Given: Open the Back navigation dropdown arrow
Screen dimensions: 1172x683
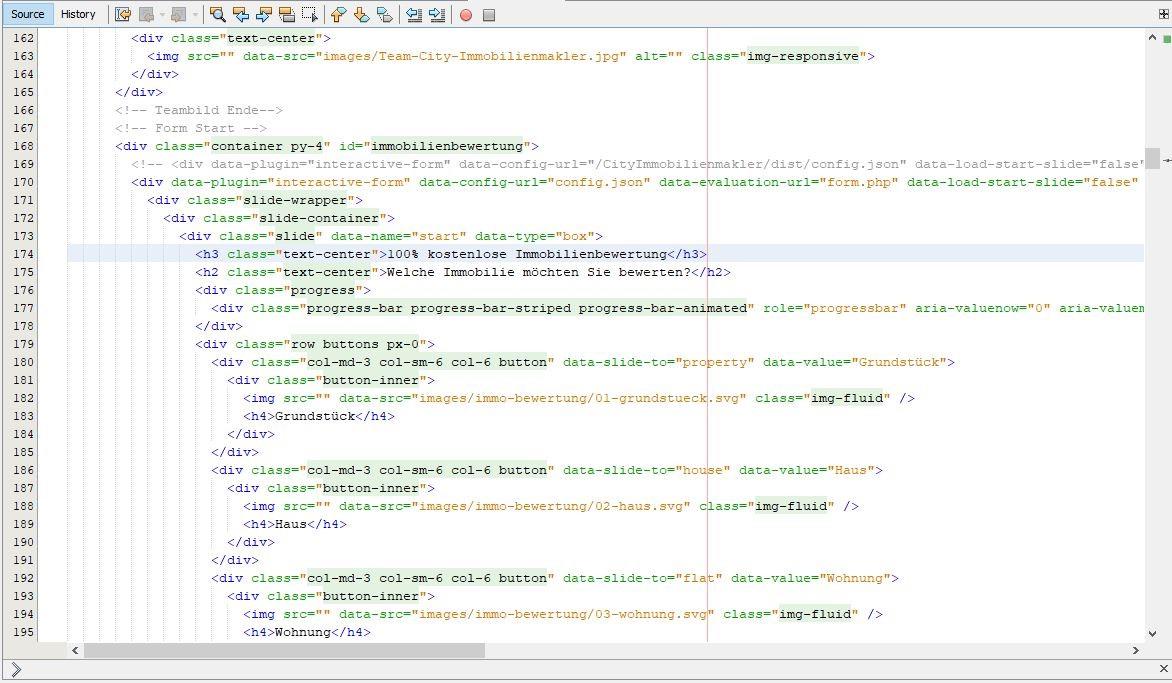Looking at the screenshot, I should click(x=163, y=15).
